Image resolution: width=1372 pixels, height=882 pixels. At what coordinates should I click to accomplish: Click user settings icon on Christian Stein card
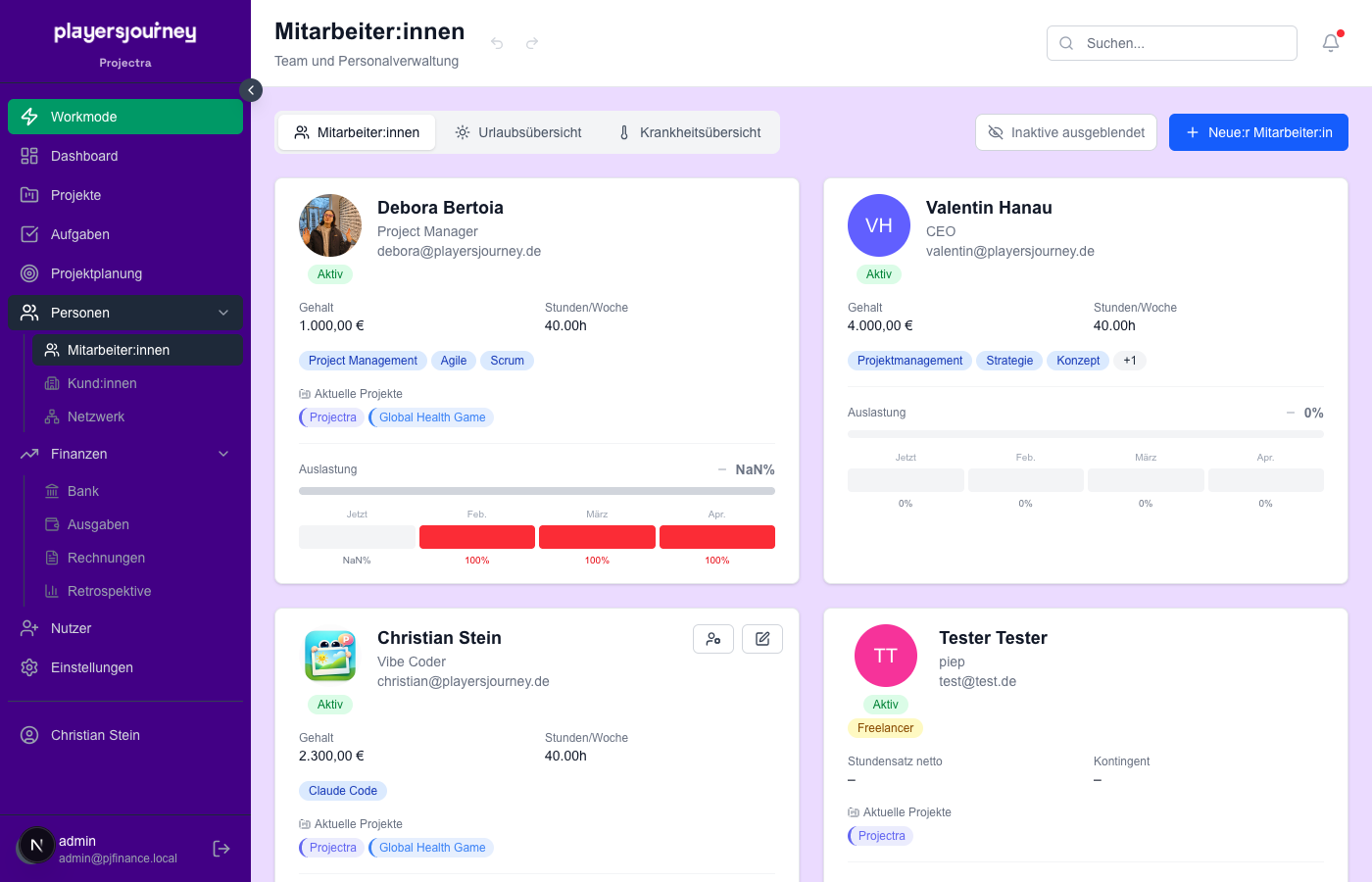pos(712,639)
